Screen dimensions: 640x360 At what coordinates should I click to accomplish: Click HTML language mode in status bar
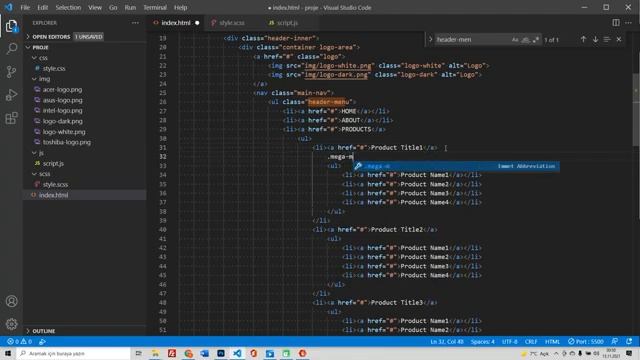click(x=552, y=342)
